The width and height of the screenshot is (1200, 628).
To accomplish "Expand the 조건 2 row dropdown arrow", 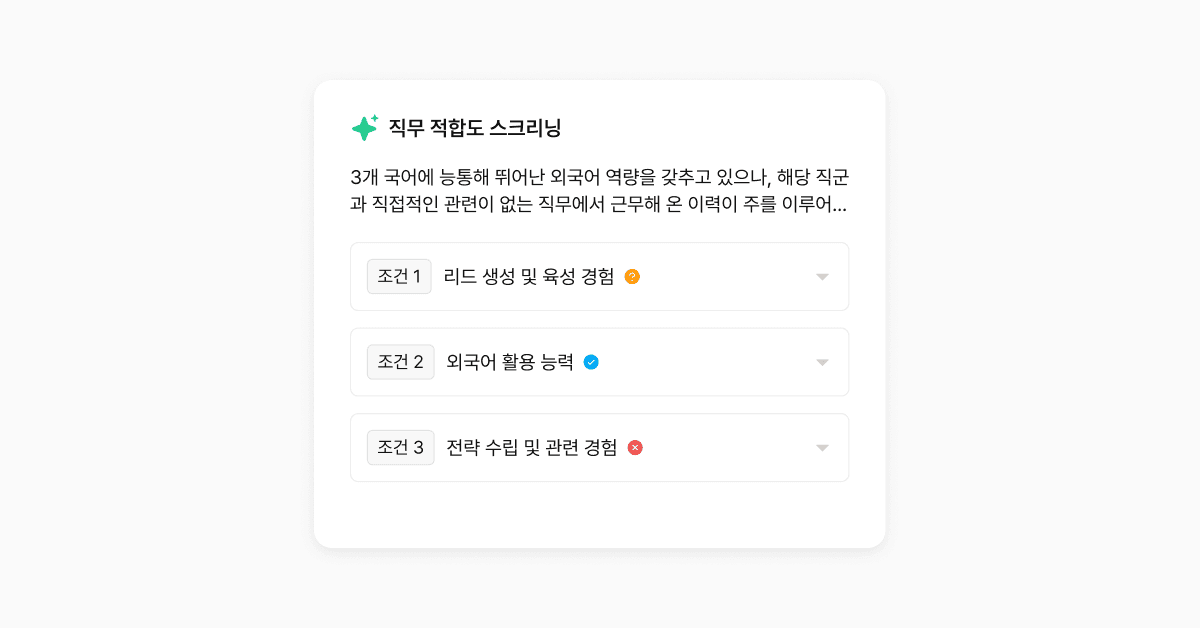I will [x=822, y=362].
